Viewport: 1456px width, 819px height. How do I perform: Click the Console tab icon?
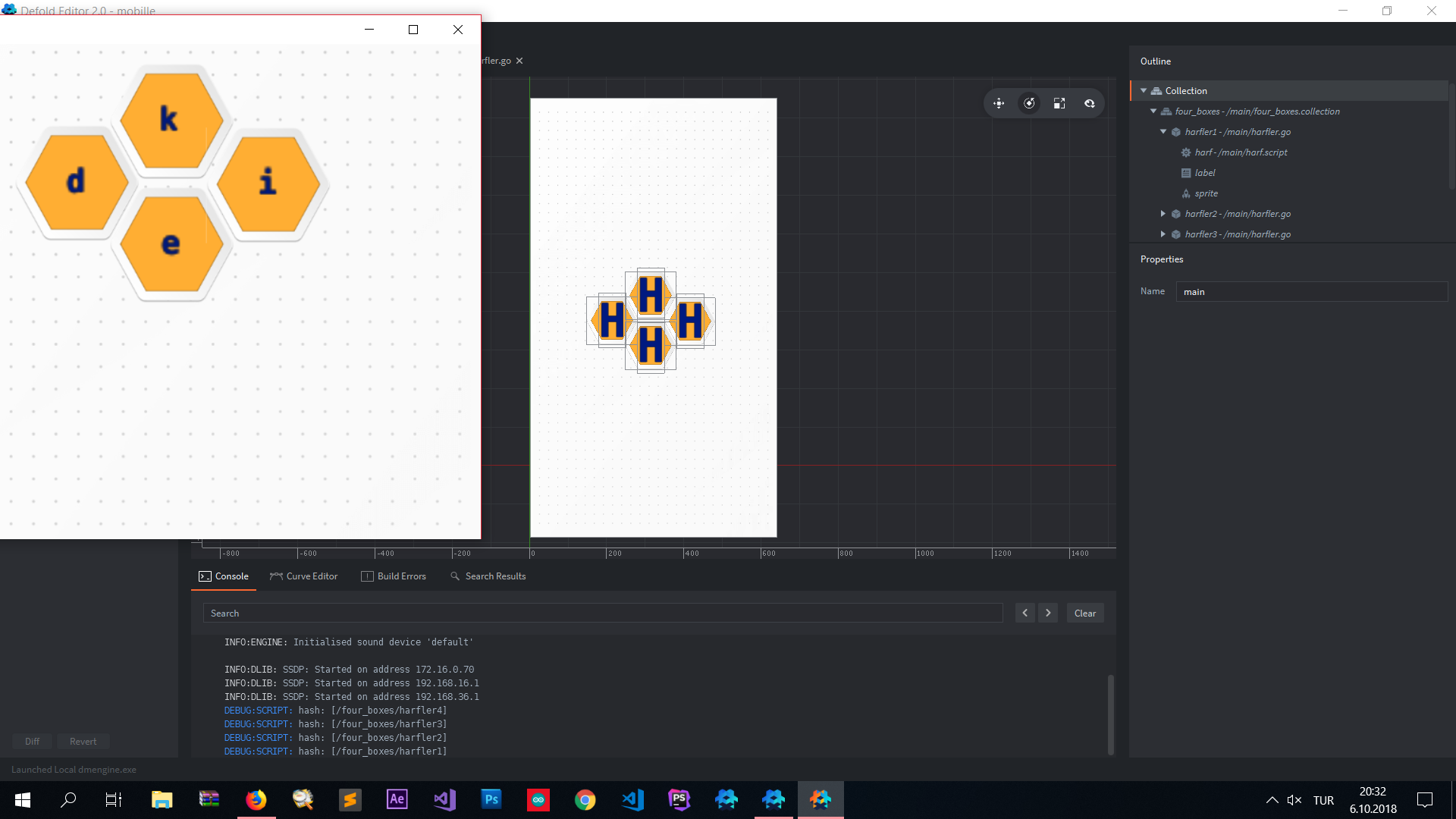pos(205,576)
